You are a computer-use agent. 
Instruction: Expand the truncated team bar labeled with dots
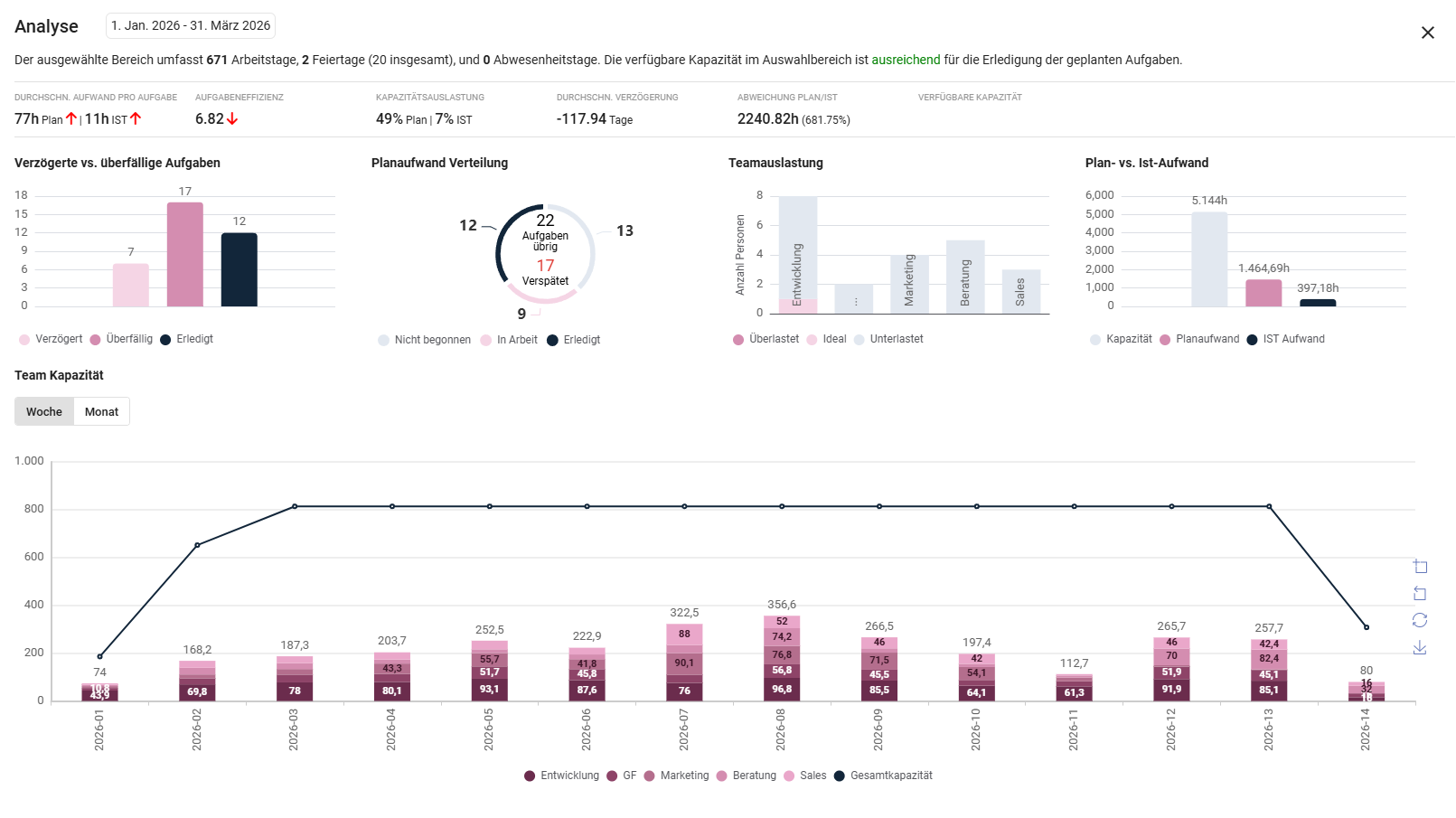point(854,300)
